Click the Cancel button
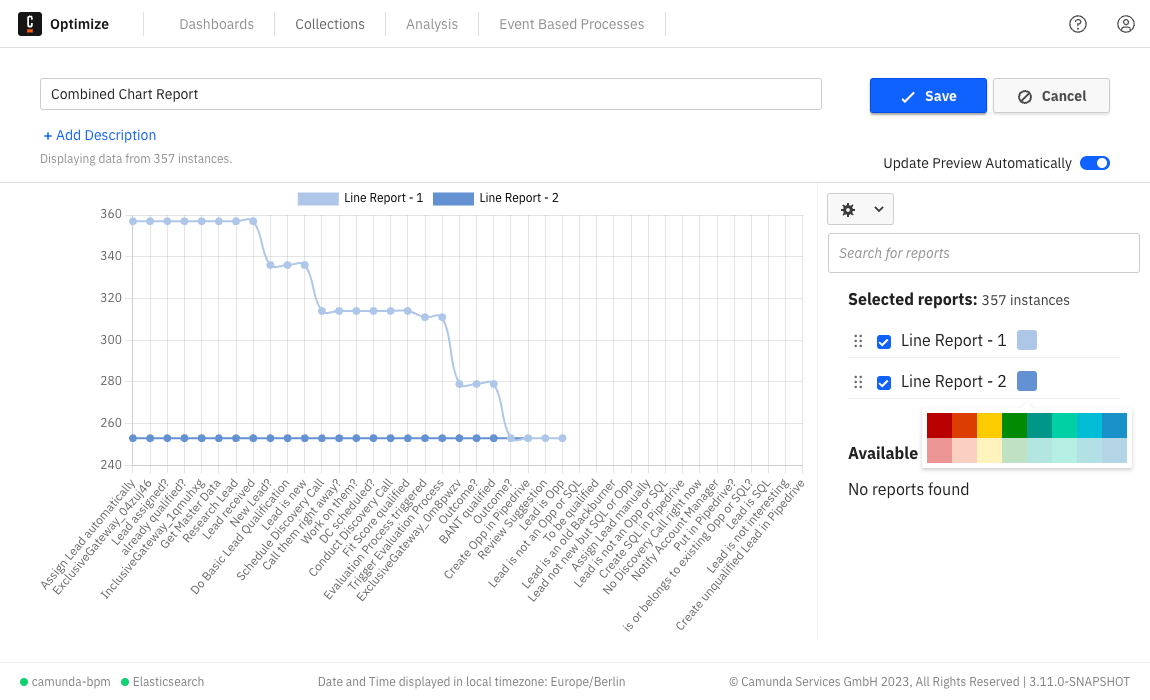This screenshot has width=1150, height=700. [x=1051, y=96]
